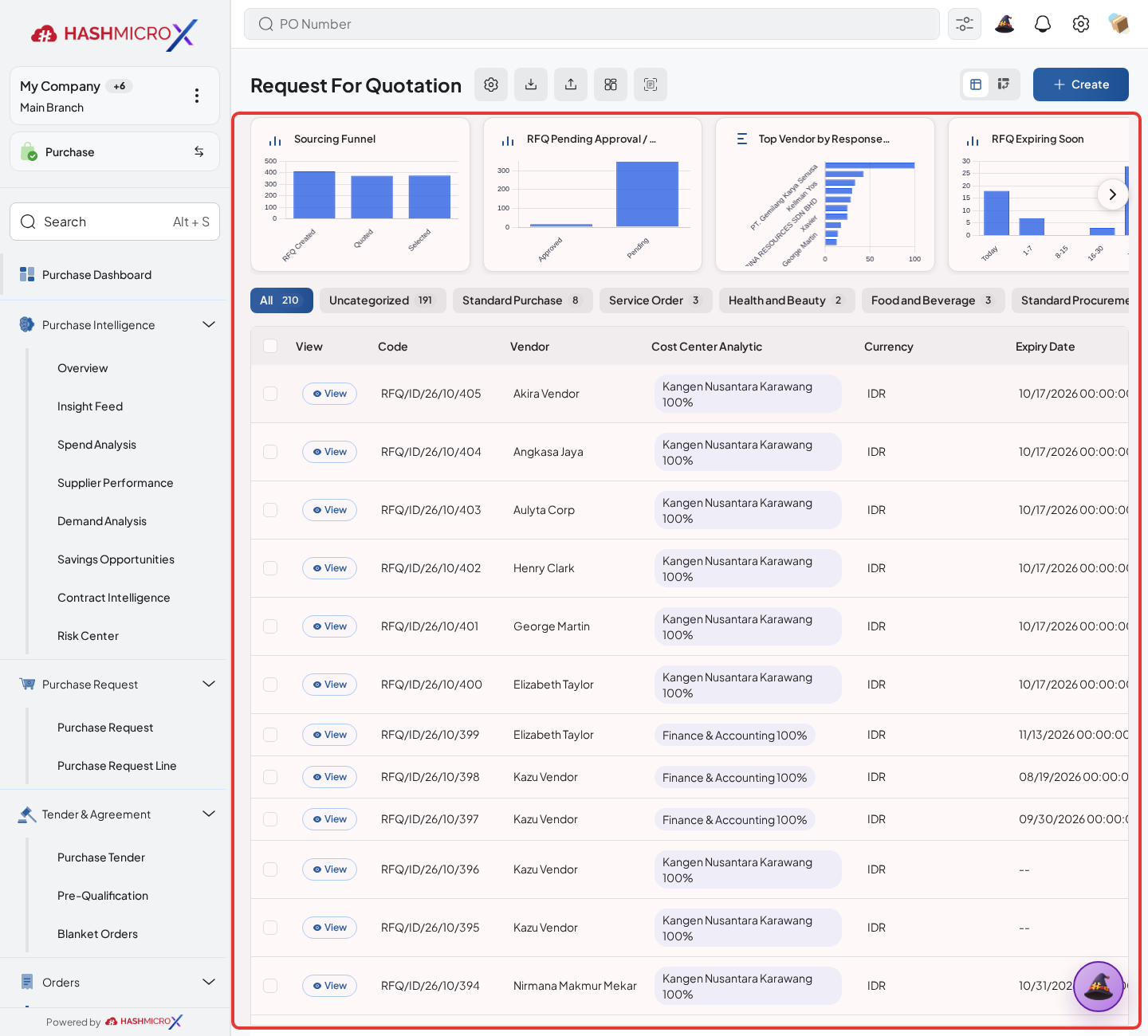Image resolution: width=1148 pixels, height=1036 pixels.
Task: Tick the checkbox for RFQ/ID/26/10/403
Action: (x=270, y=510)
